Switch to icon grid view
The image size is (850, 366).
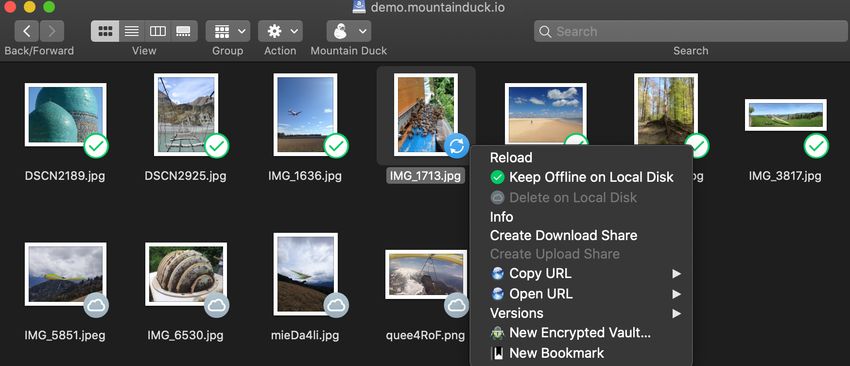click(x=105, y=31)
